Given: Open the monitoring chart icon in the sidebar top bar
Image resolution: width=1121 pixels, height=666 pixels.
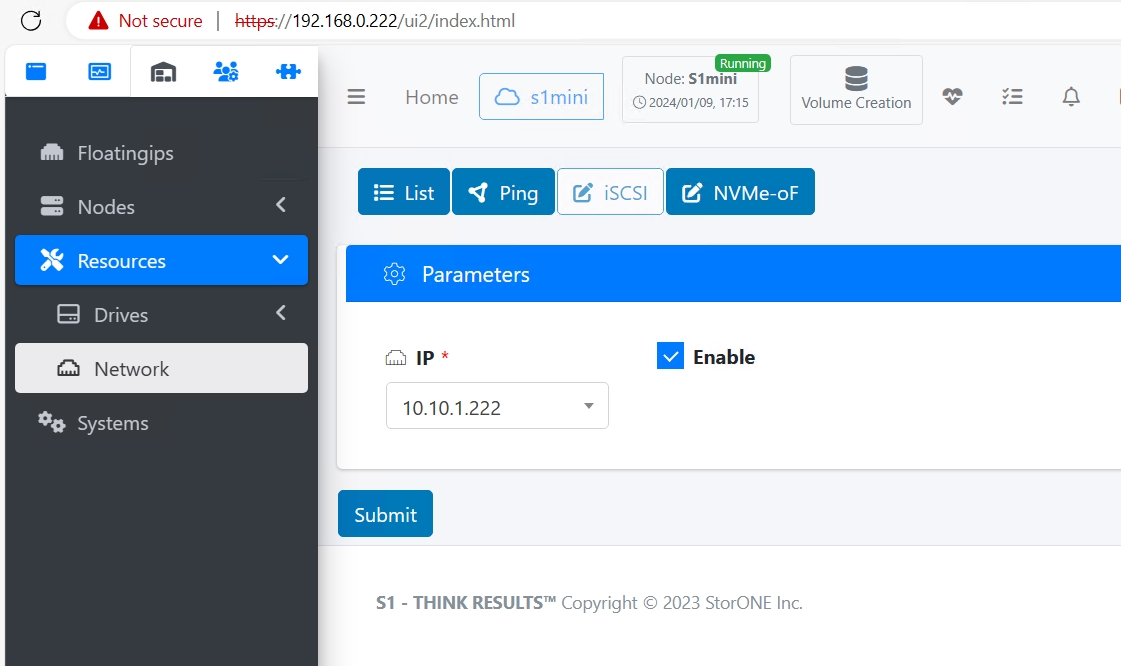Looking at the screenshot, I should (99, 71).
